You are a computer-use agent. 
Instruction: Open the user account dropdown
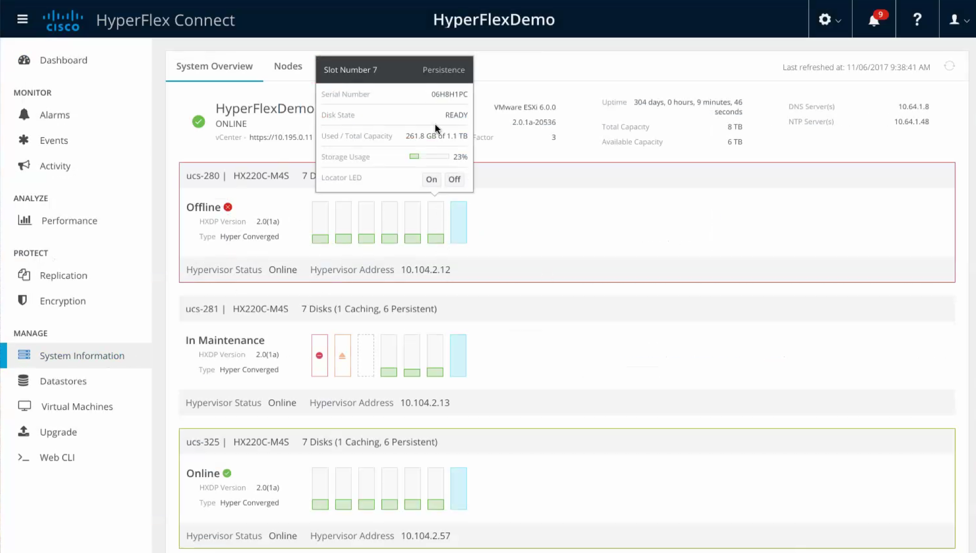pyautogui.click(x=956, y=19)
